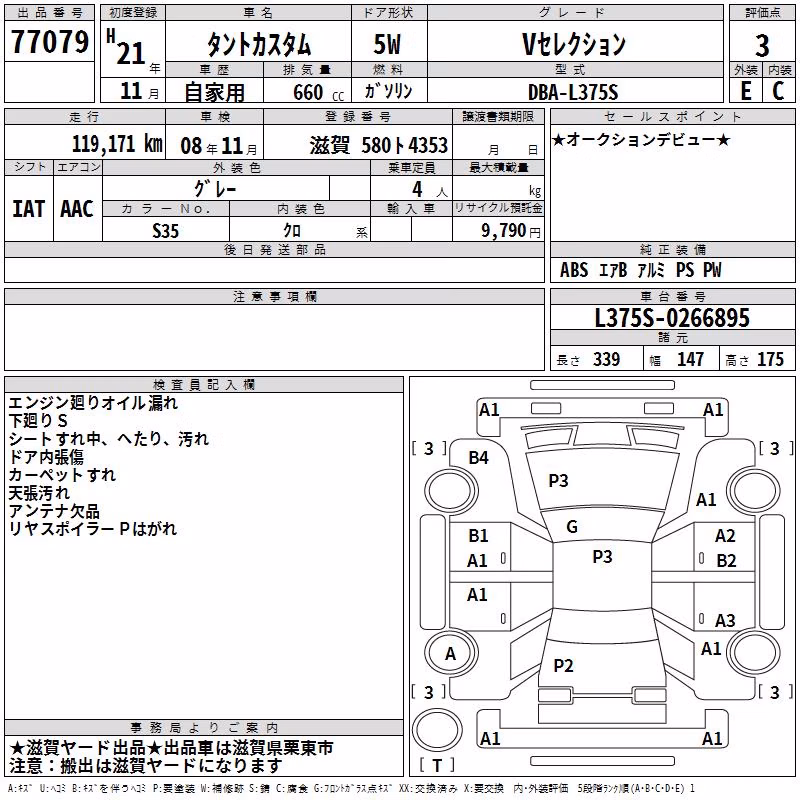Select the model code DBA-L375S

[x=573, y=92]
